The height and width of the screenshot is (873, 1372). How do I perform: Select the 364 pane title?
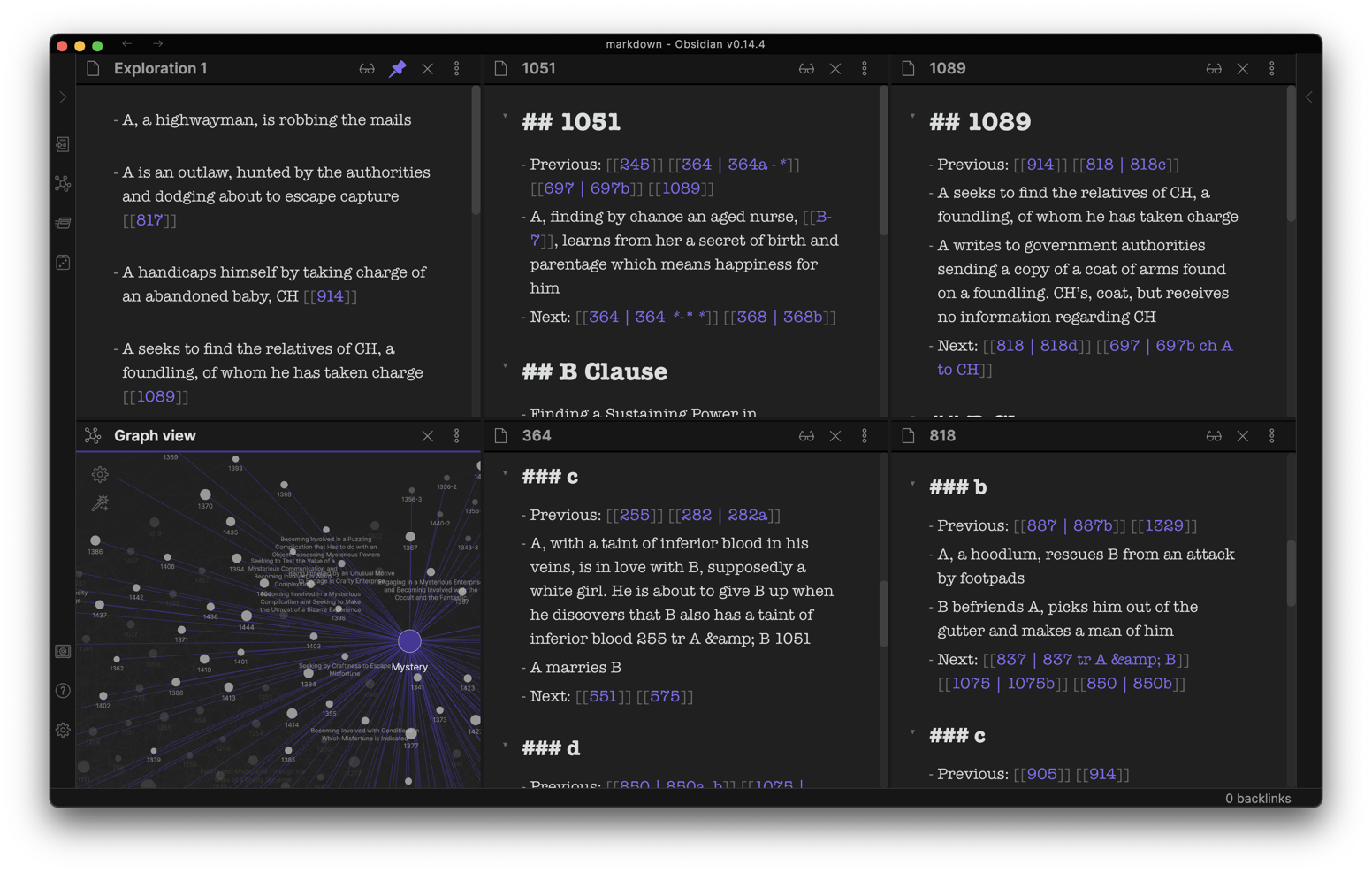tap(537, 436)
